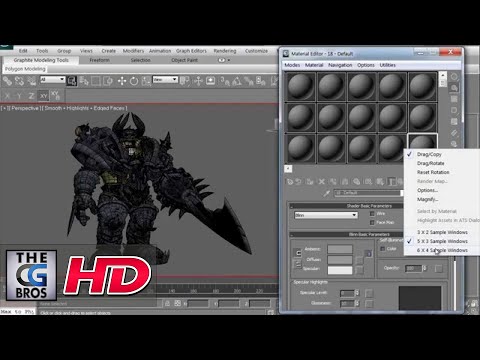Open the Modes menu in Material Editor
Viewport: 480px width, 360px height.
click(292, 65)
